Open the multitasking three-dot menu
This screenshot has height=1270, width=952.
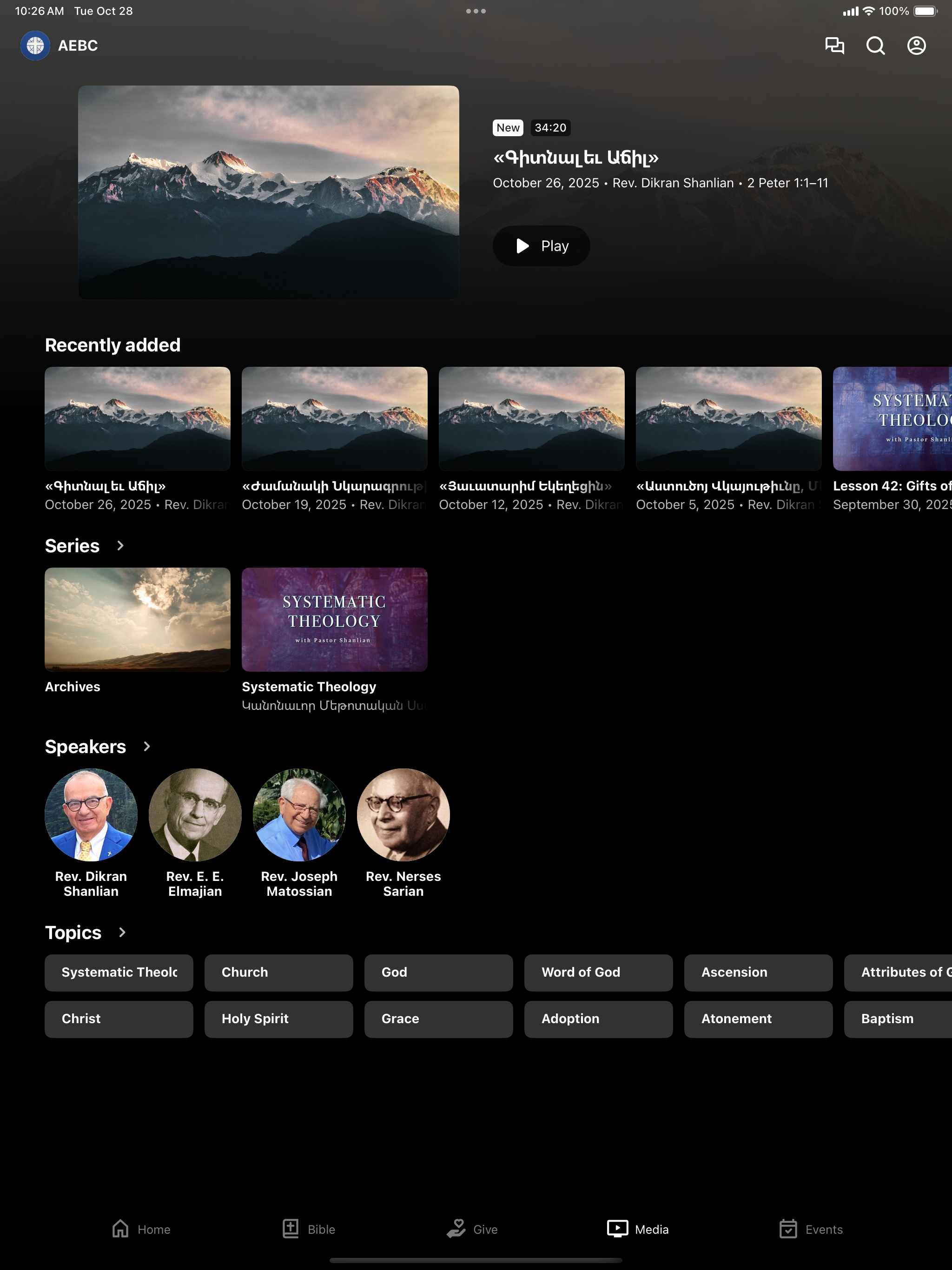coord(476,11)
